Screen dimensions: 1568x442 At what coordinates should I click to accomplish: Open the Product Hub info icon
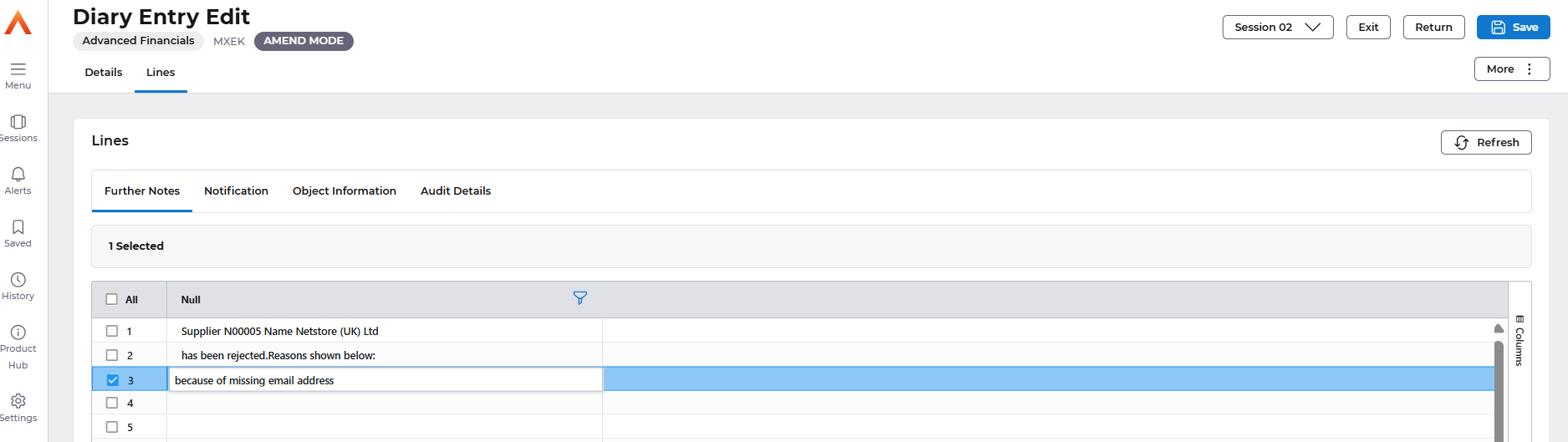pos(18,332)
